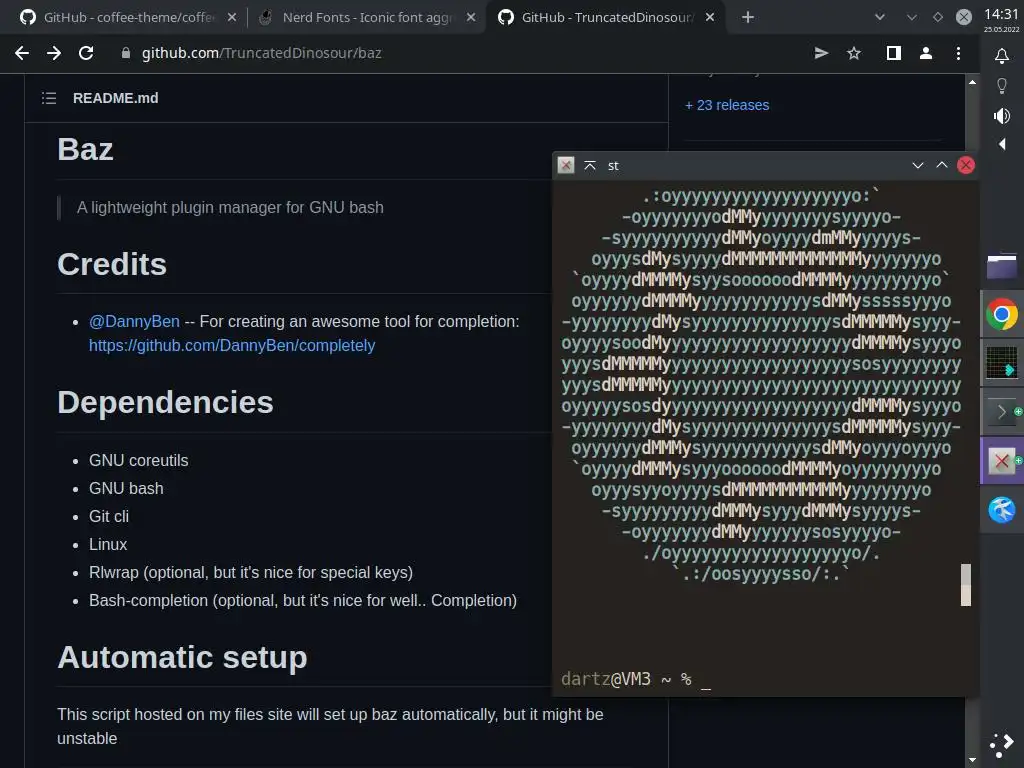Image resolution: width=1024 pixels, height=768 pixels.
Task: Click the Credits heading
Action: coord(112,264)
